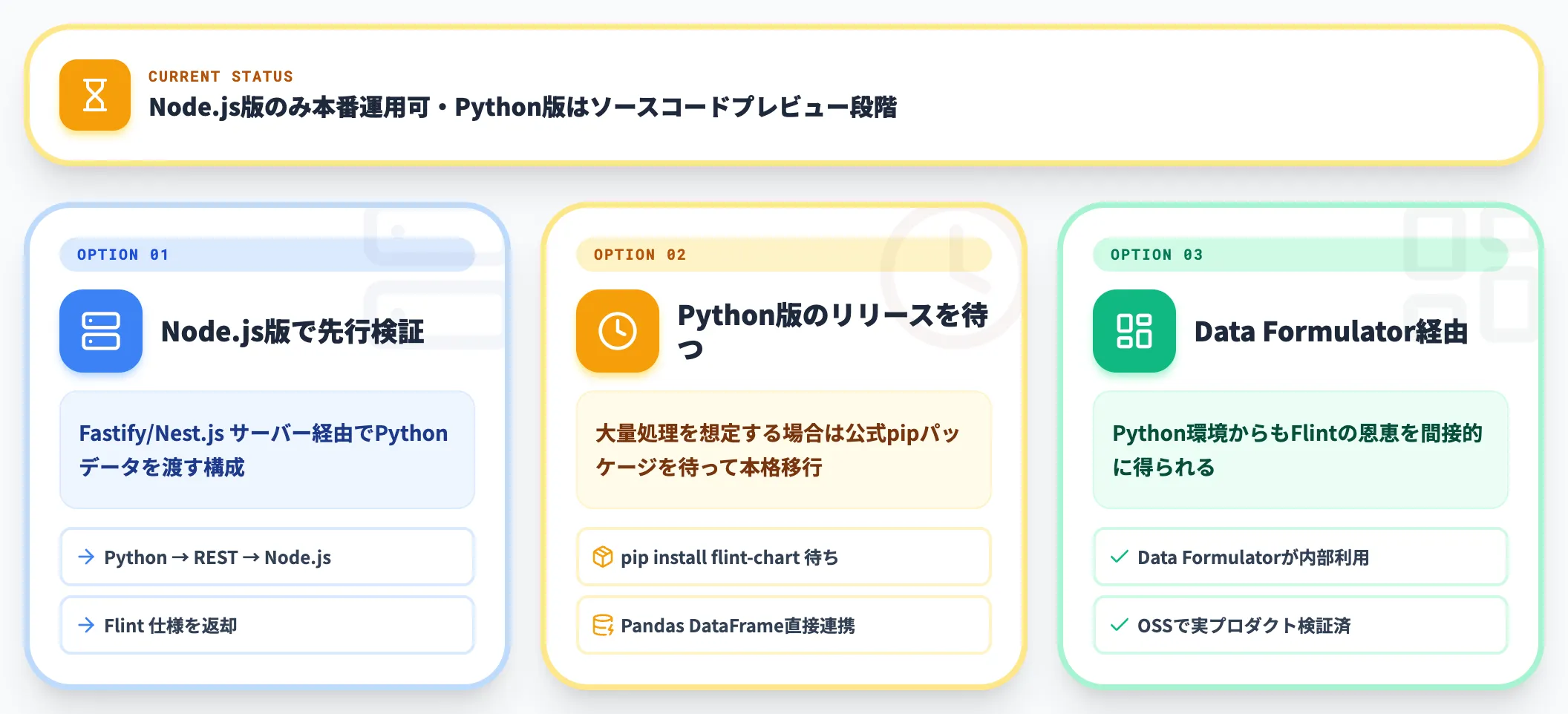Click the orange clock icon for Option 02
This screenshot has width=1568, height=714.
[x=618, y=331]
